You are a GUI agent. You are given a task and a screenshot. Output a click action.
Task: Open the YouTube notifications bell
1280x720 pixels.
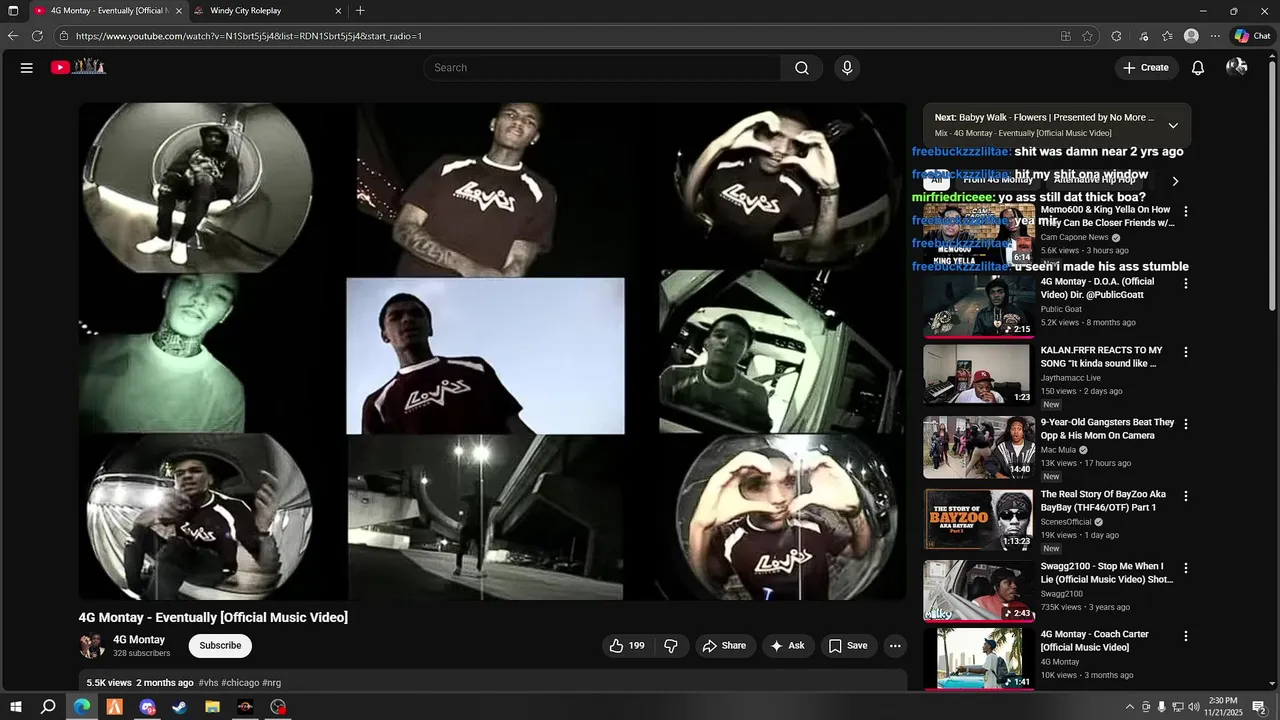(1197, 68)
